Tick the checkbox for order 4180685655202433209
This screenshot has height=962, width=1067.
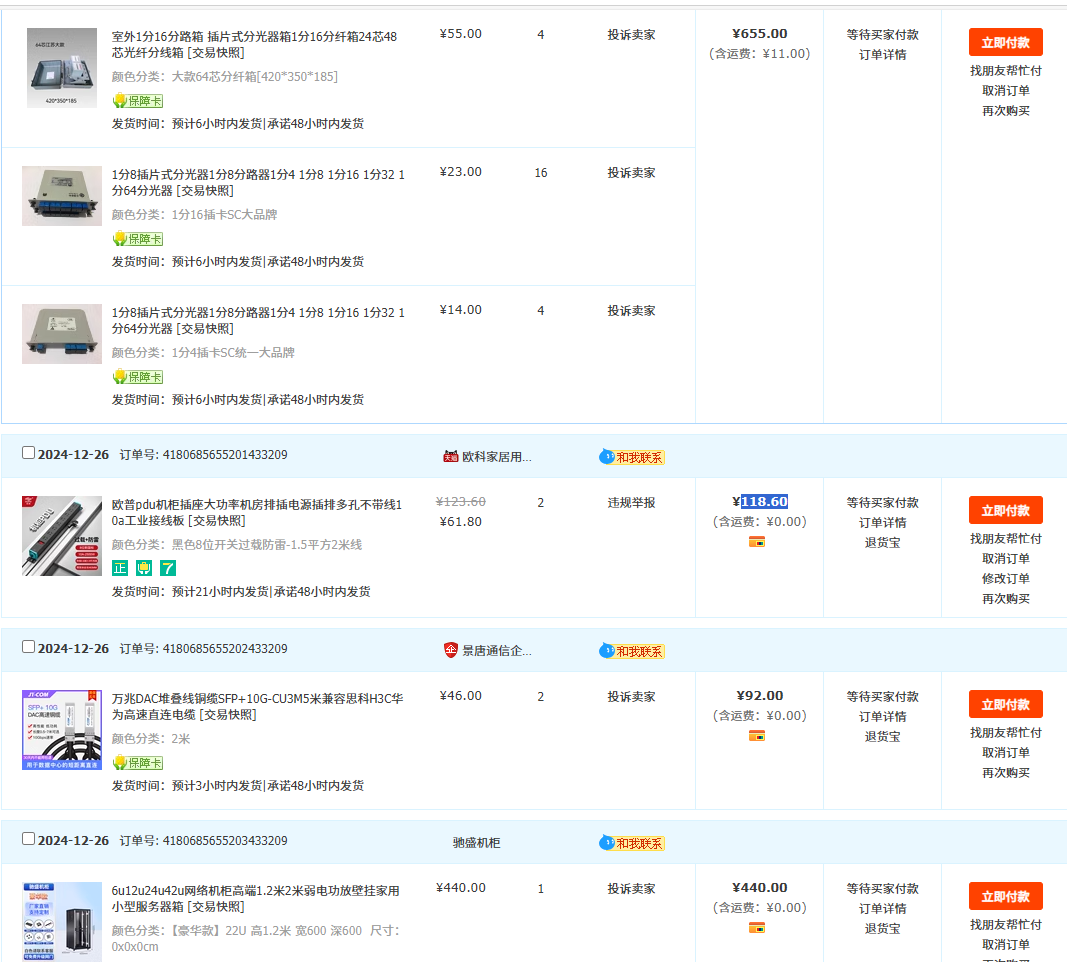28,647
